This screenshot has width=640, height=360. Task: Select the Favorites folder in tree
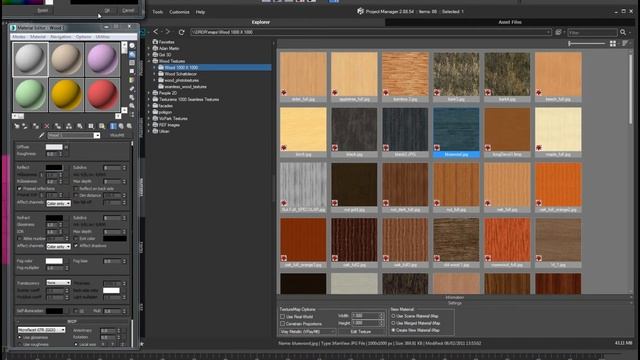coord(166,42)
